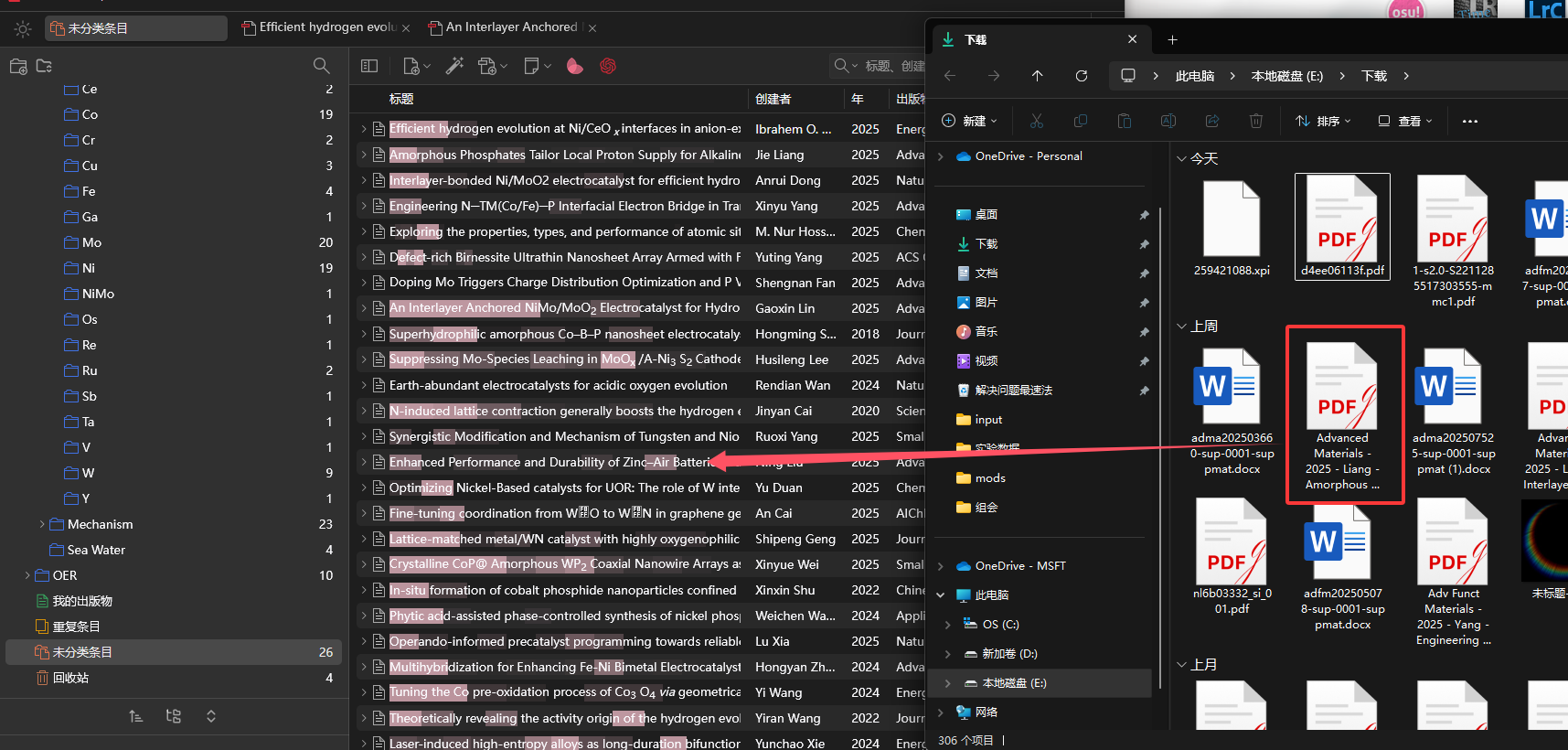Click the red ChatGPT swirl toolbar icon

pyautogui.click(x=608, y=66)
